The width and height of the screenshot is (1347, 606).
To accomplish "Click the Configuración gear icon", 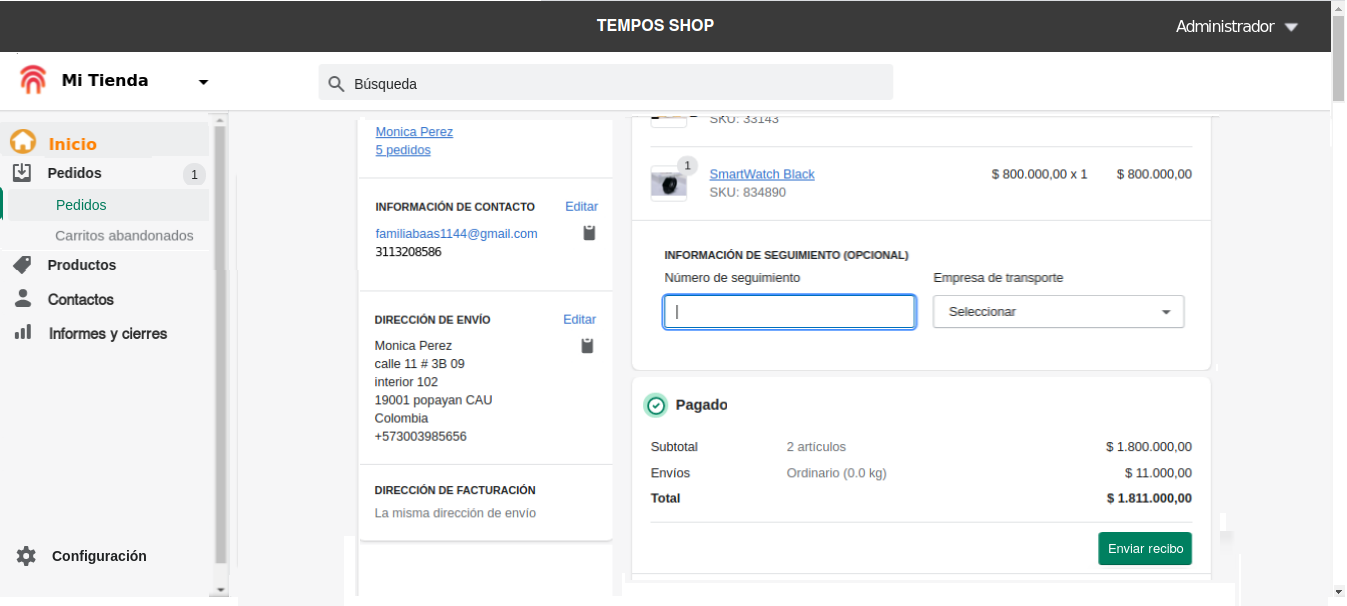I will (26, 556).
